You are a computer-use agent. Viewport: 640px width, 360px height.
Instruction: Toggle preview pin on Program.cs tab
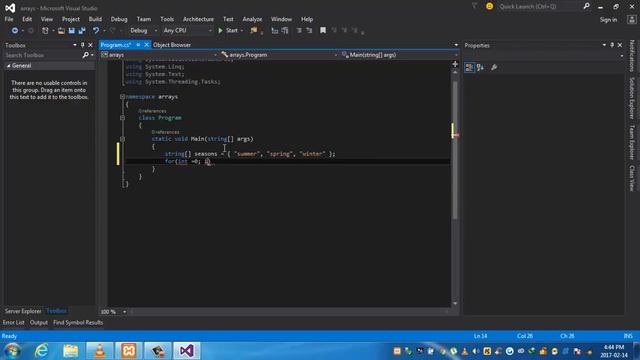[138, 45]
